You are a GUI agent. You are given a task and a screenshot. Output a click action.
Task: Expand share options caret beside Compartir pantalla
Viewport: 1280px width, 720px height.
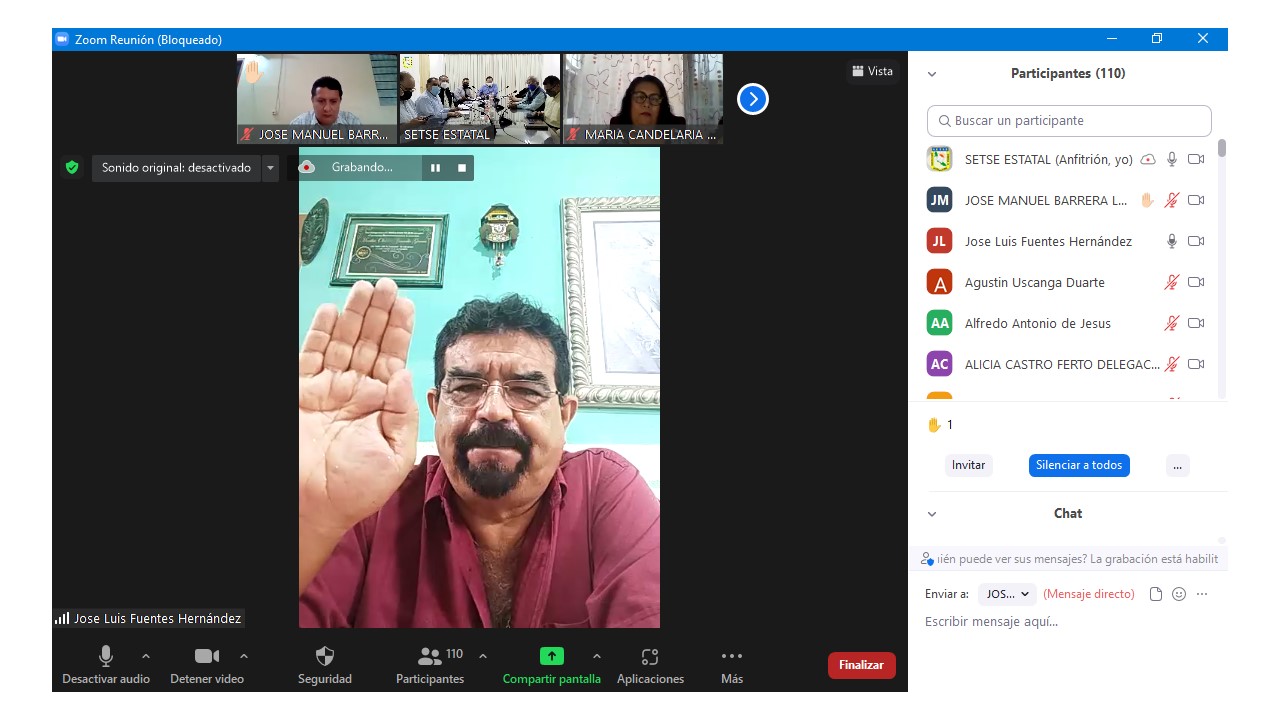[597, 656]
